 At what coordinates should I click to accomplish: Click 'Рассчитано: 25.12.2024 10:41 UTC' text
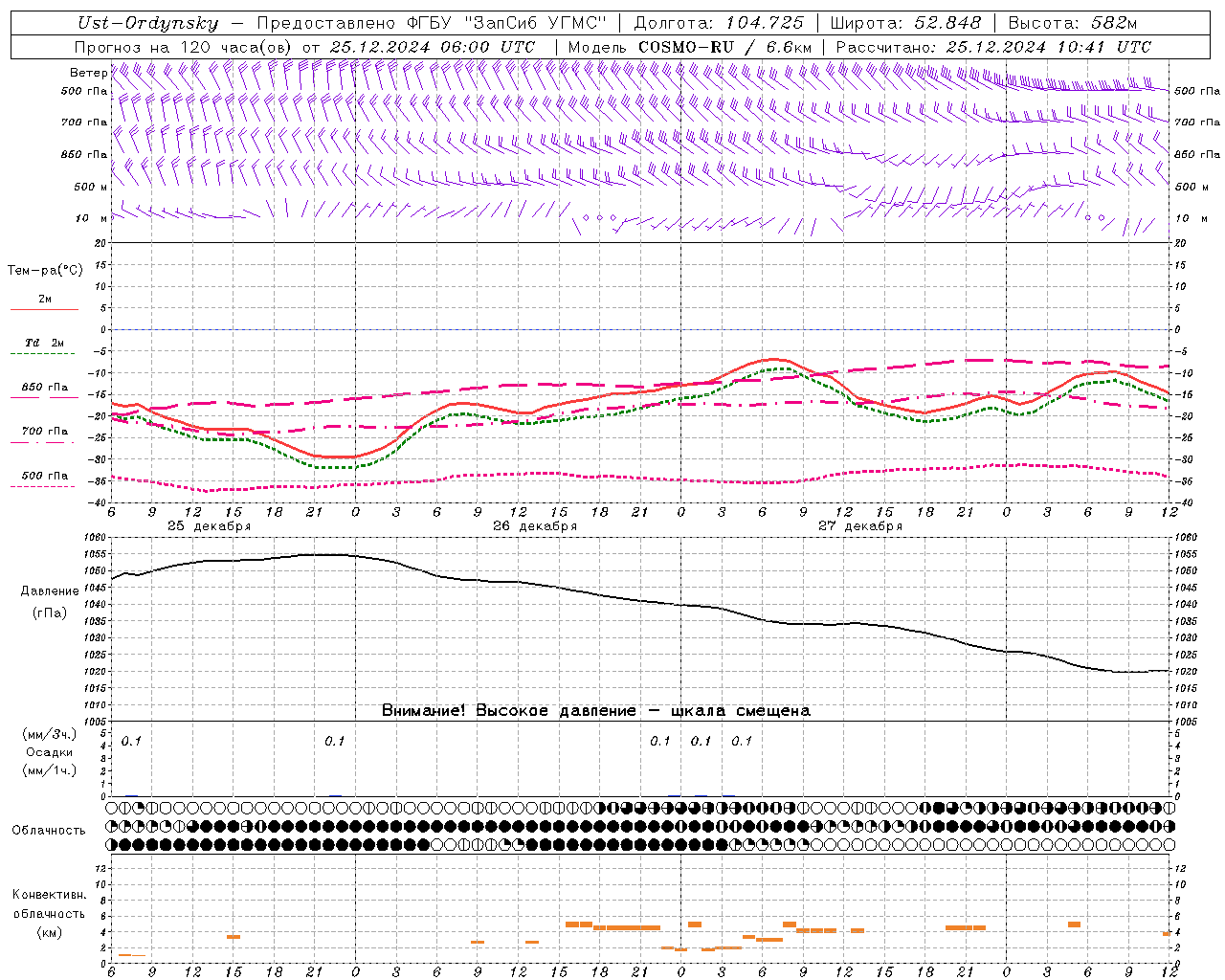993,47
